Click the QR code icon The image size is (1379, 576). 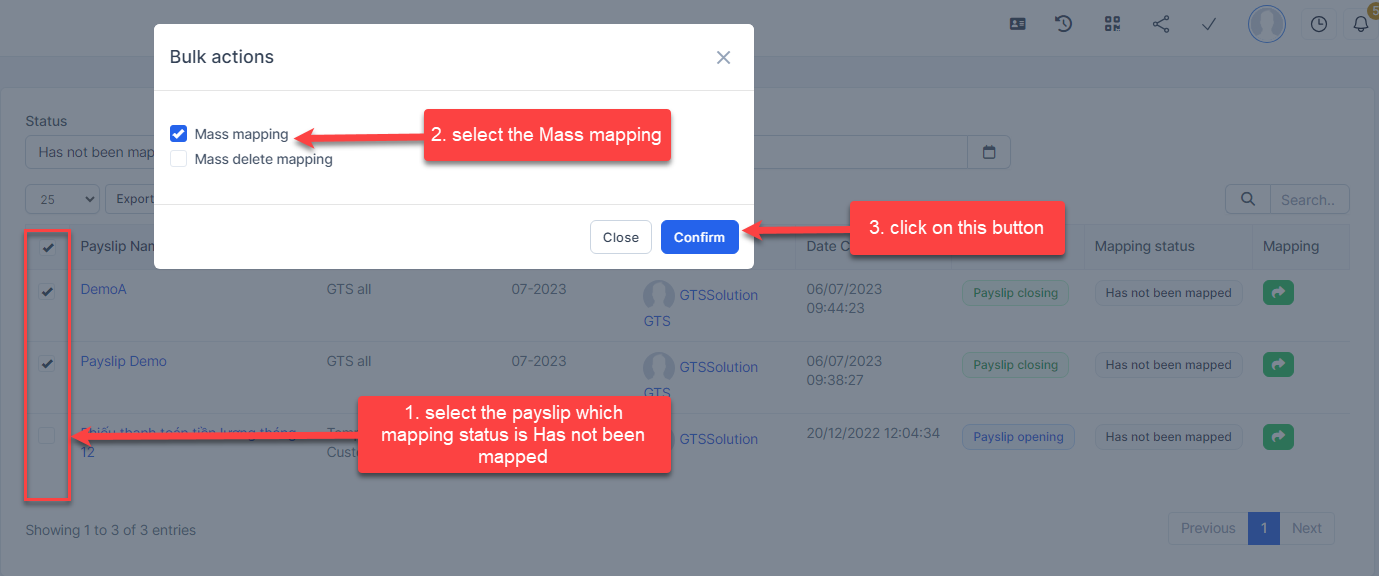pos(1112,24)
